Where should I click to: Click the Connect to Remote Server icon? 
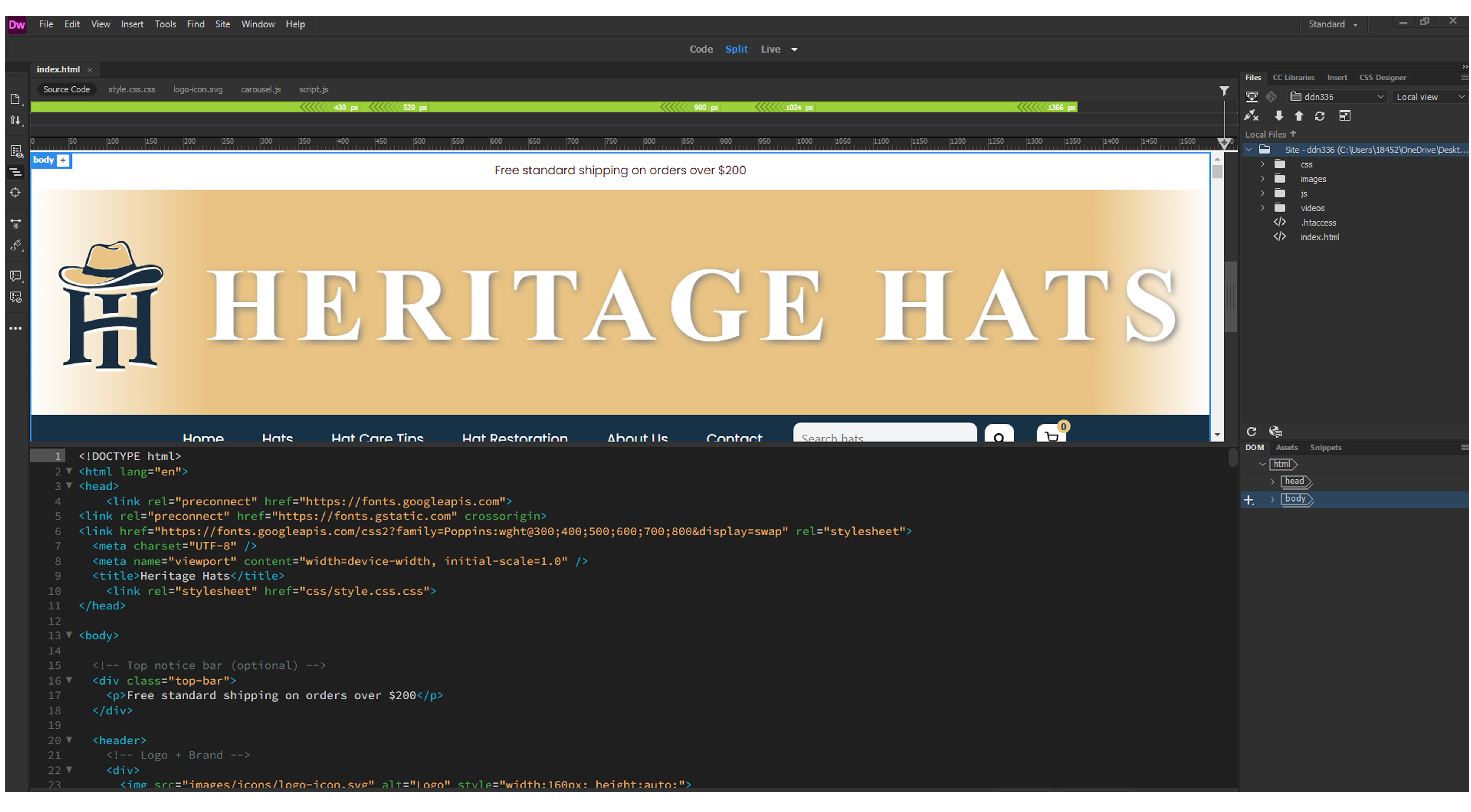(1251, 97)
